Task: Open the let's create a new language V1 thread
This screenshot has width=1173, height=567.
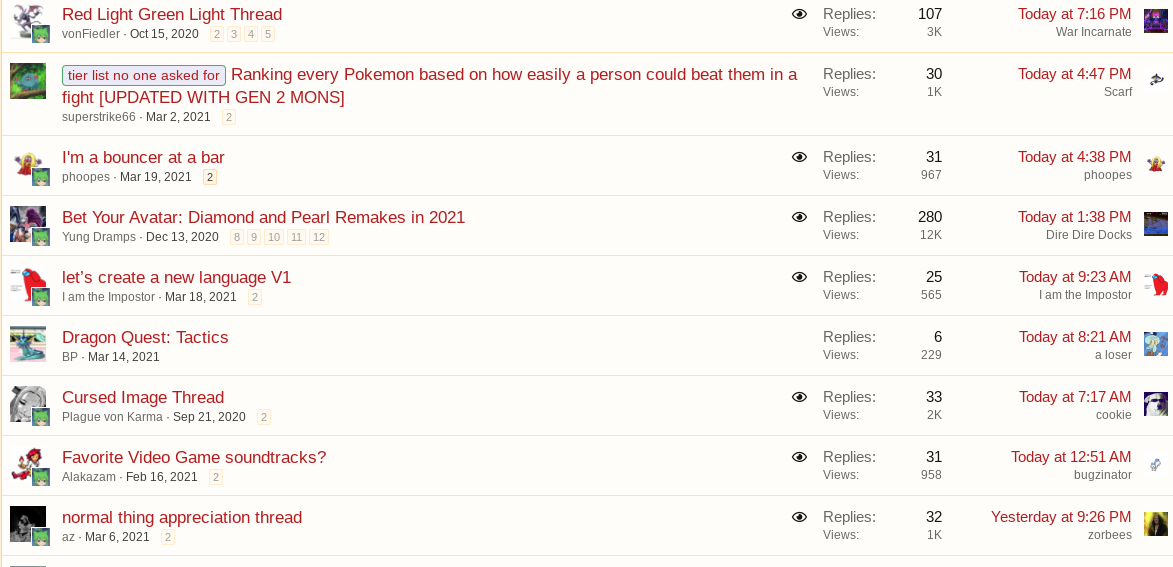Action: pyautogui.click(x=176, y=277)
